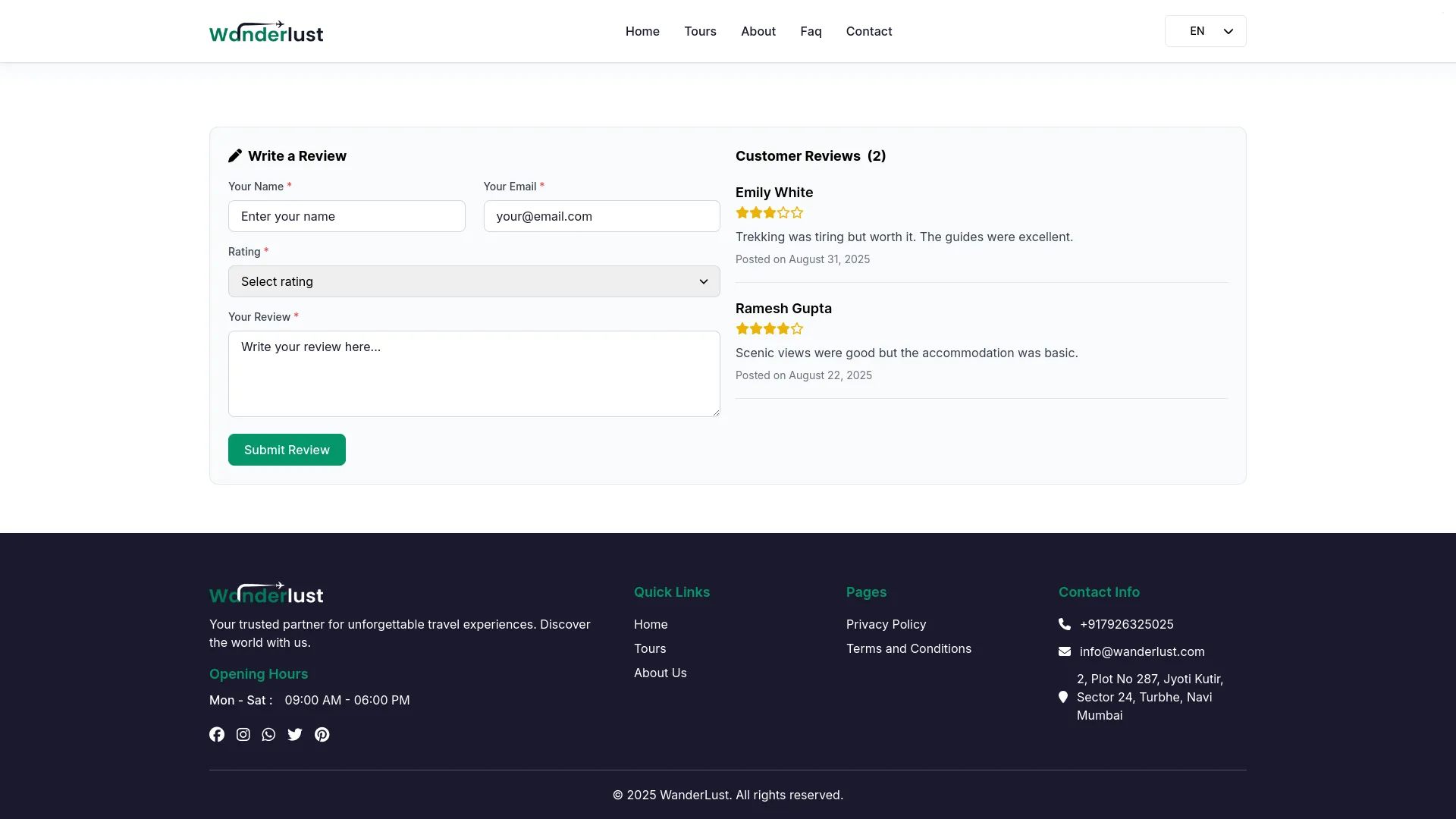Click the Opening Hours heading
The width and height of the screenshot is (1456, 819).
(x=259, y=674)
